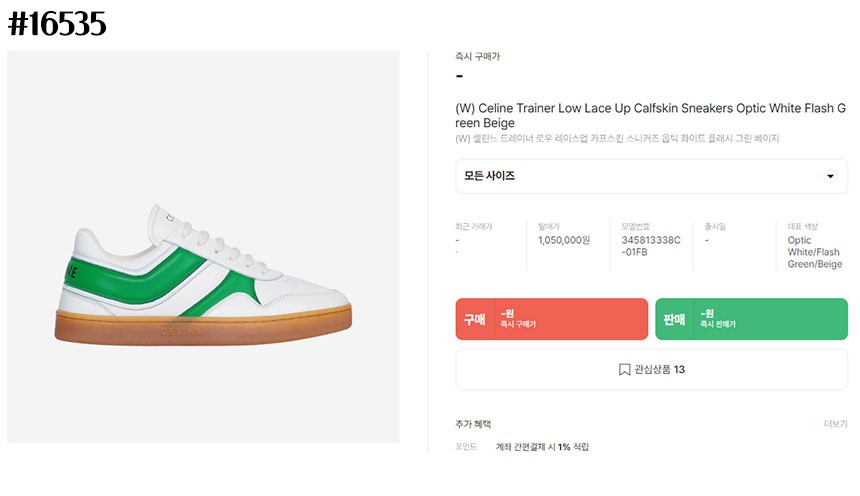
Task: Click the 즉시 구매가 label
Action: [x=477, y=56]
